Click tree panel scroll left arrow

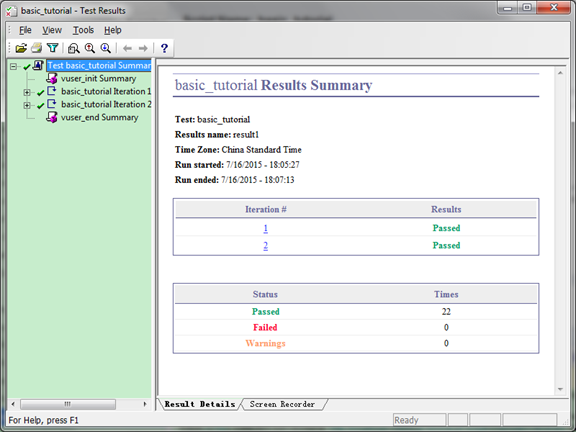(13, 404)
